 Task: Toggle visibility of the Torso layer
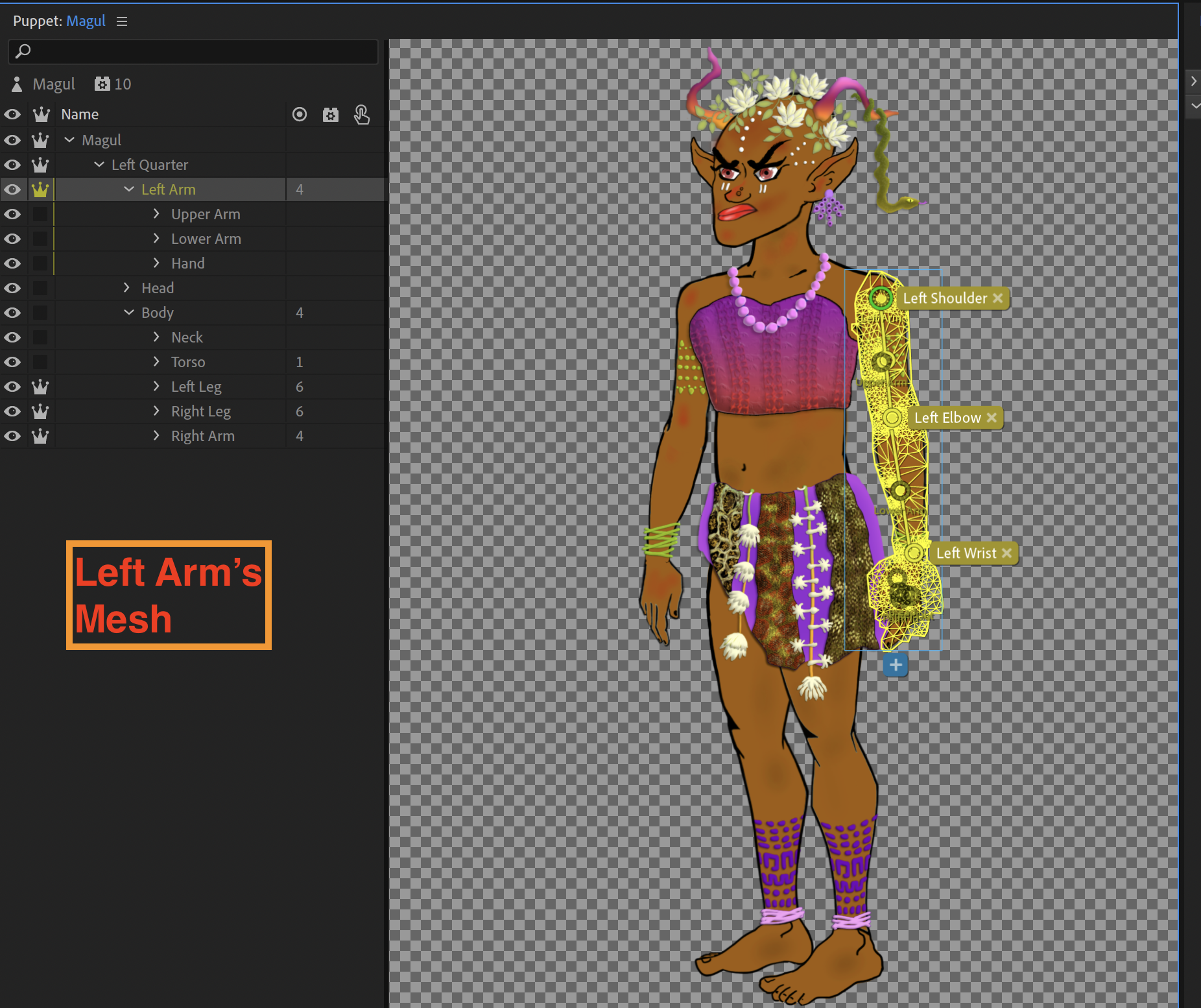[x=12, y=362]
